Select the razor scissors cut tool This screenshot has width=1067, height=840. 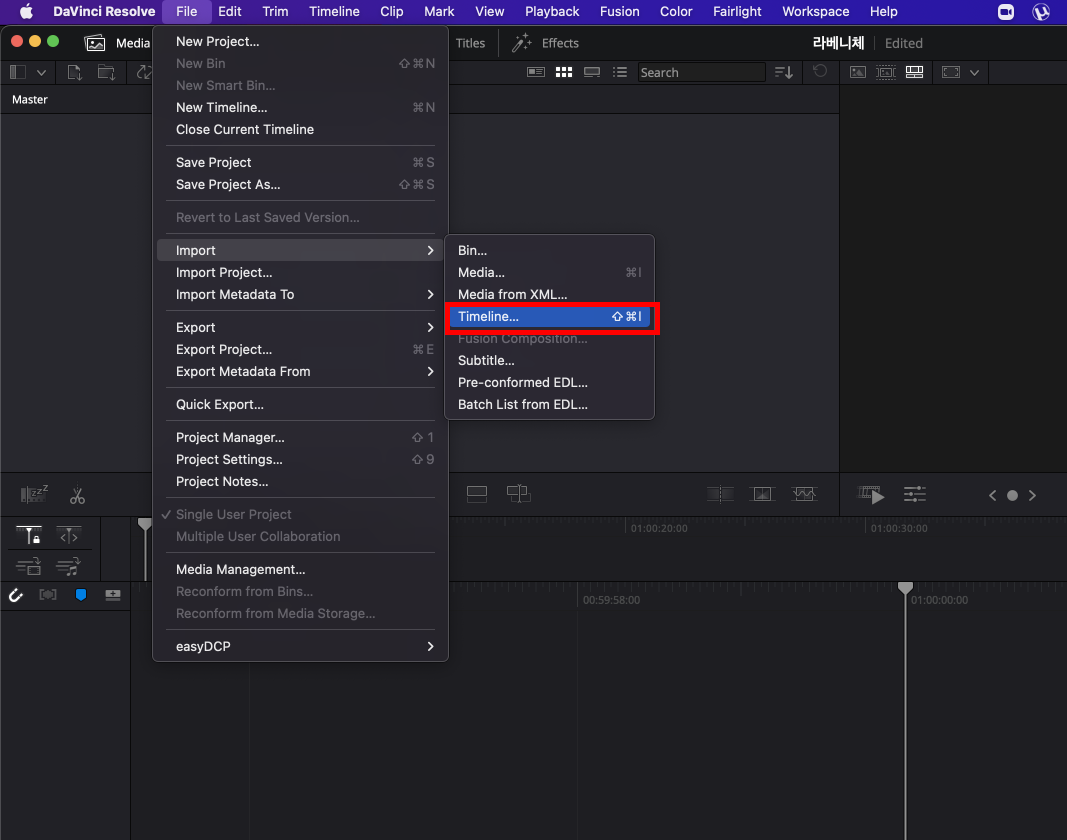pos(77,496)
